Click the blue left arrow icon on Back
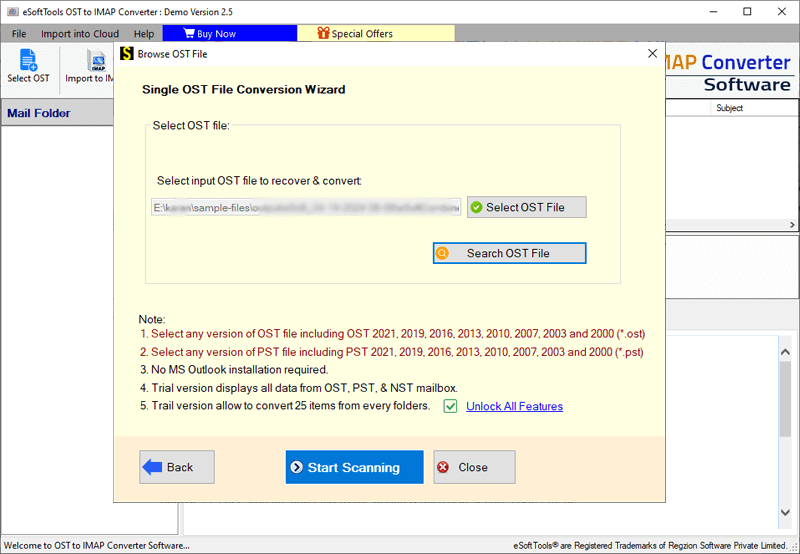 pos(152,467)
